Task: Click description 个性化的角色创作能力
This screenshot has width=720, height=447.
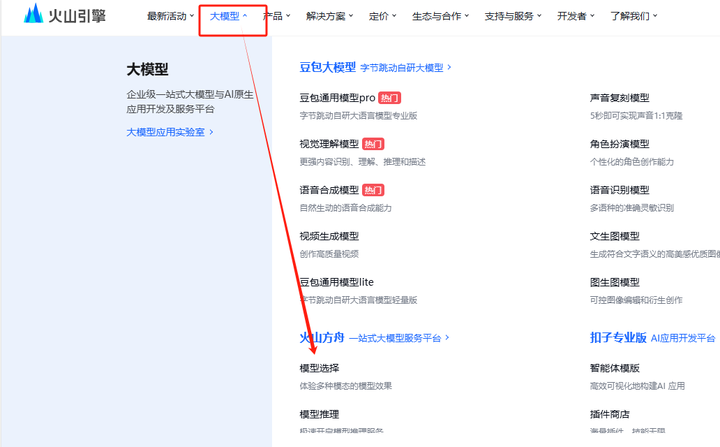Action: 632,162
